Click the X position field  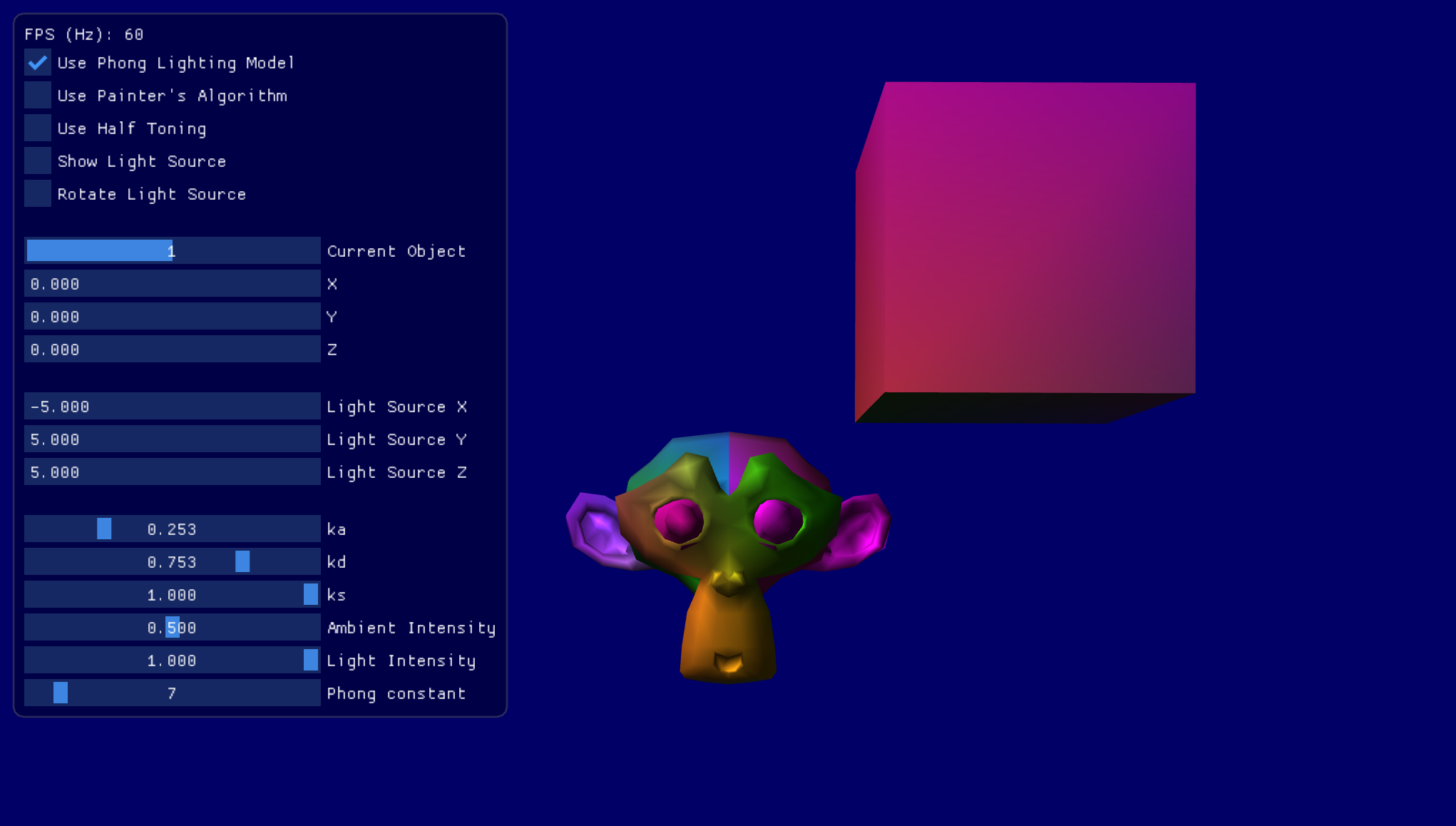coord(173,283)
